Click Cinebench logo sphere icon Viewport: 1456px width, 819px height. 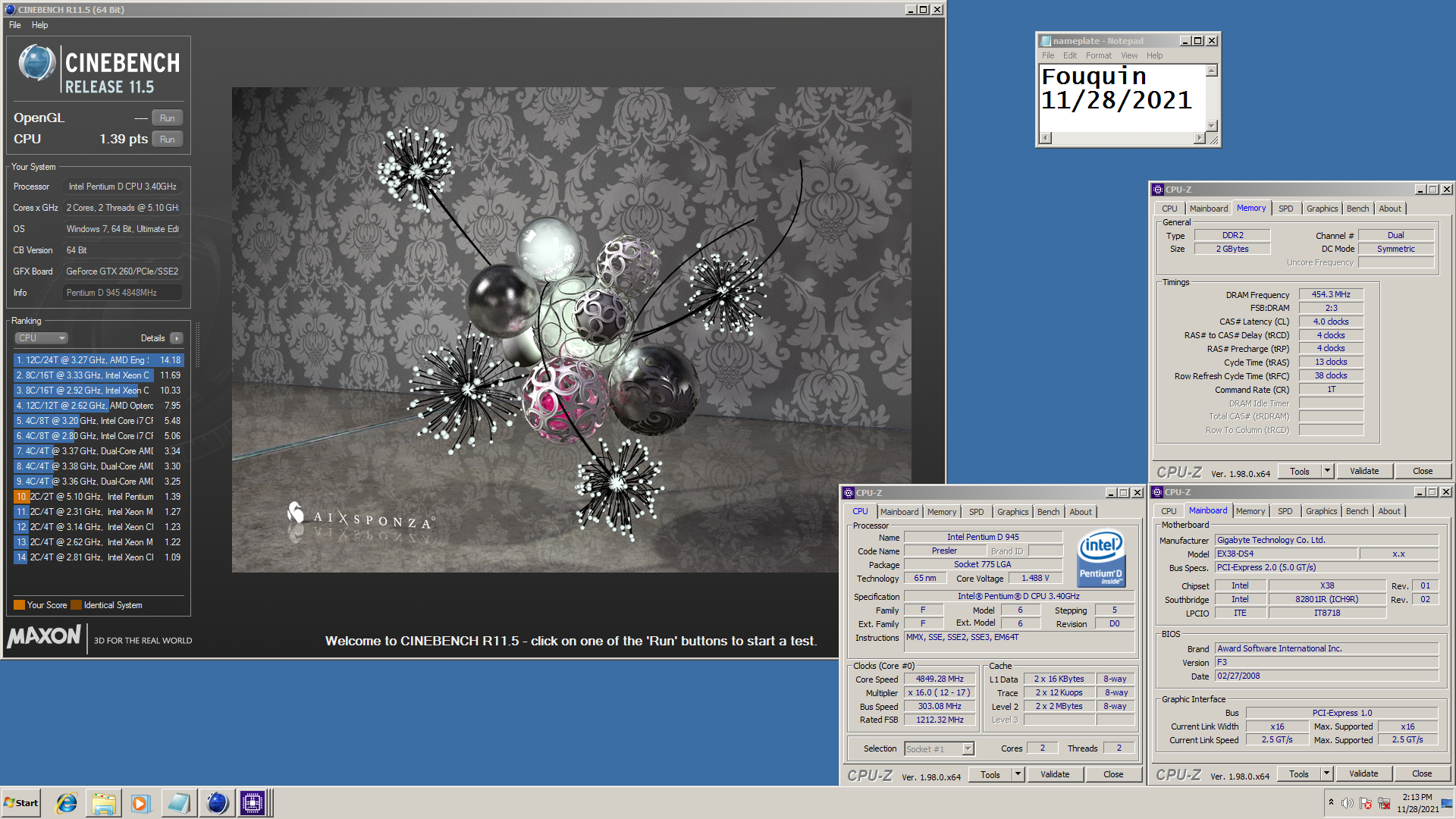(36, 64)
